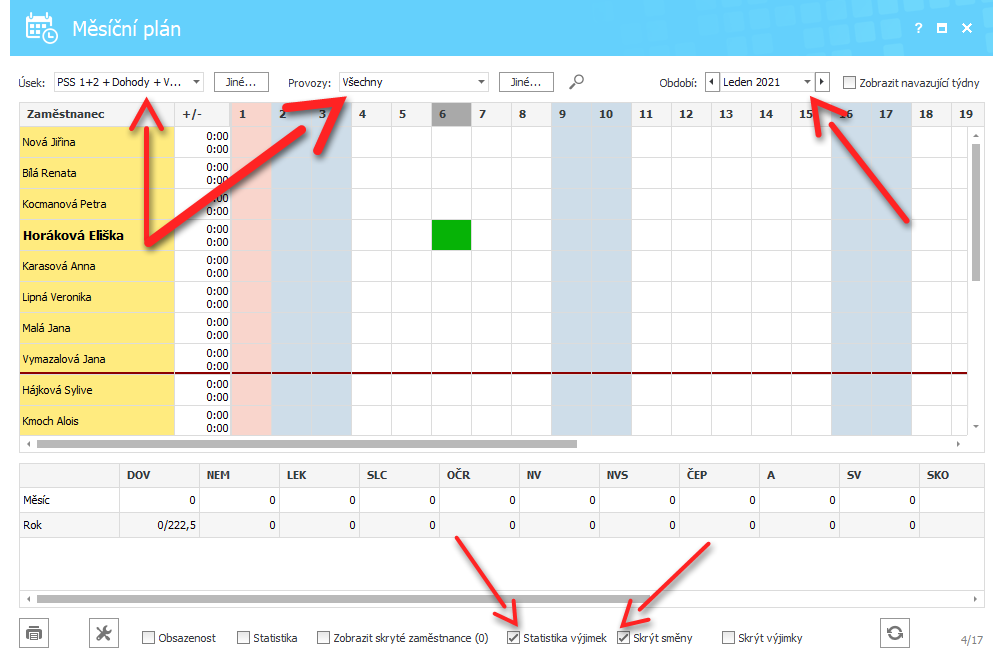The width and height of the screenshot is (1003, 662).
Task: Click day 6 column header
Action: coord(452,114)
